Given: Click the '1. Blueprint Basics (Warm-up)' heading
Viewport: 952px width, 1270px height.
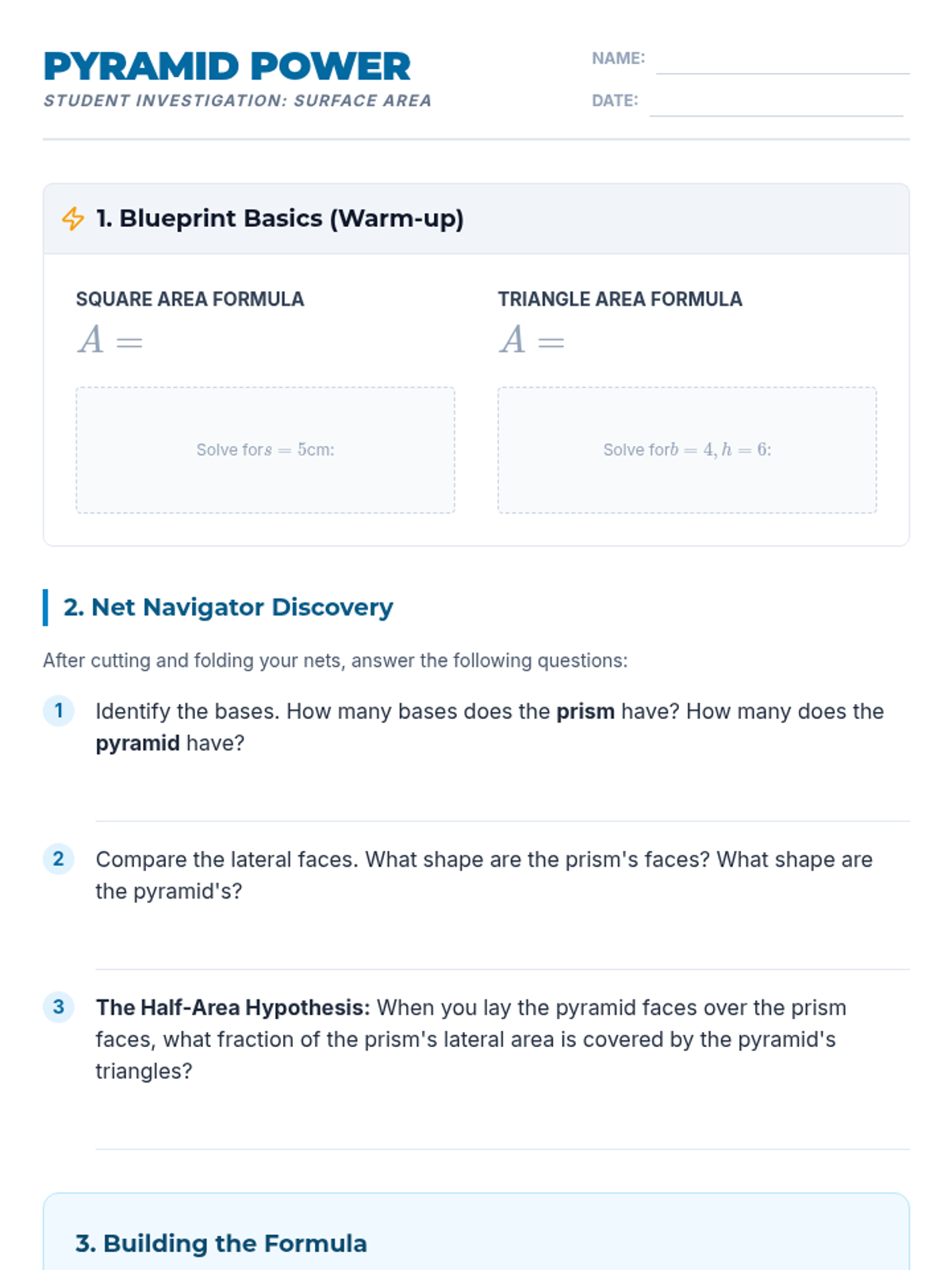Looking at the screenshot, I should (x=279, y=218).
